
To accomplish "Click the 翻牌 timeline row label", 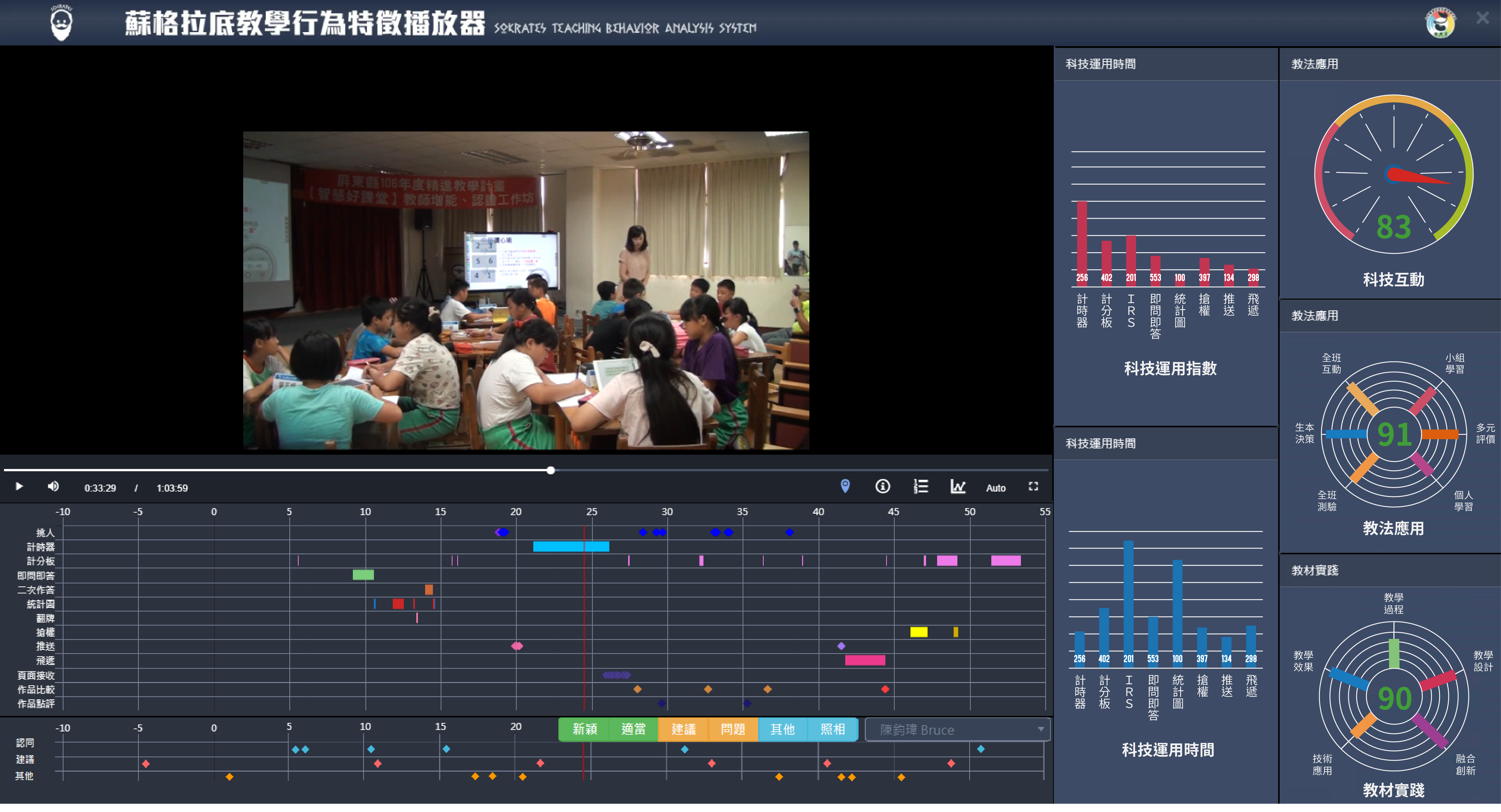I will click(x=45, y=618).
